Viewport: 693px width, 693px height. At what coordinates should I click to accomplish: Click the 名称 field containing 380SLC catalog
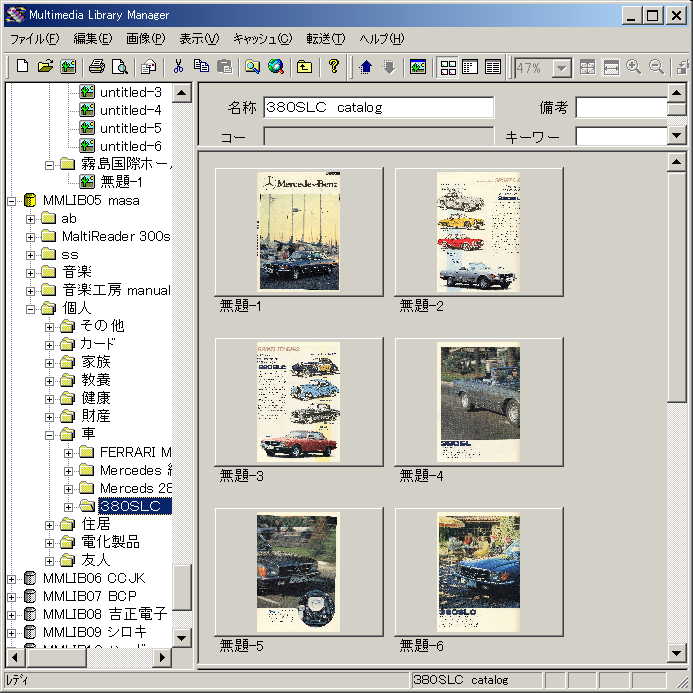379,107
